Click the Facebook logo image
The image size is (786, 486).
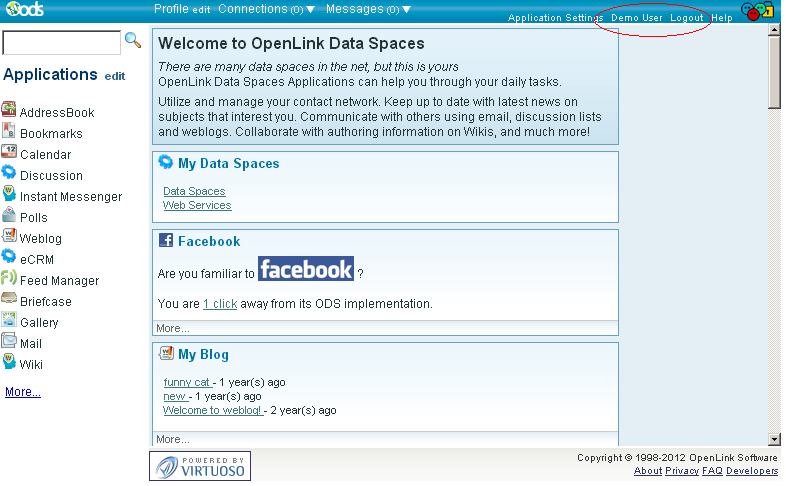click(x=305, y=269)
